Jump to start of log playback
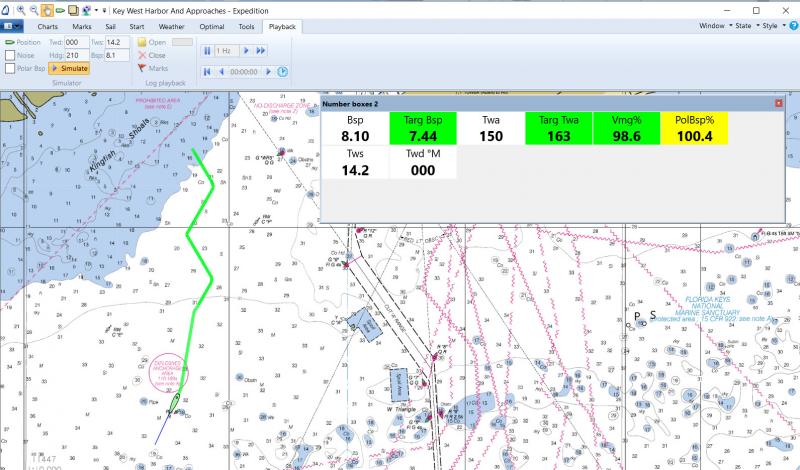The width and height of the screenshot is (800, 470). click(208, 72)
